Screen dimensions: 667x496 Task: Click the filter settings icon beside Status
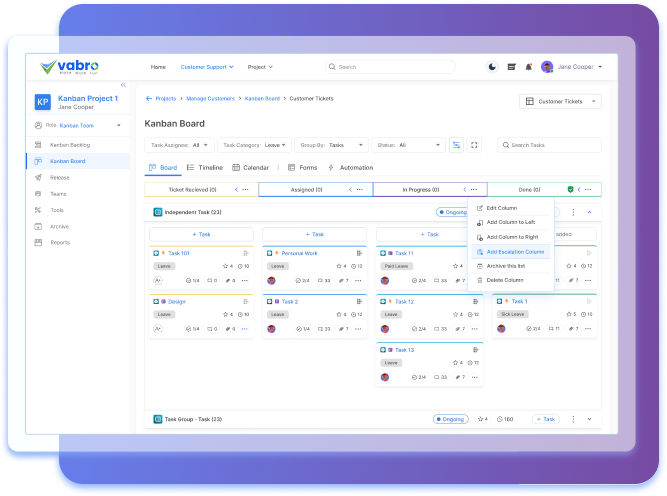[x=456, y=145]
